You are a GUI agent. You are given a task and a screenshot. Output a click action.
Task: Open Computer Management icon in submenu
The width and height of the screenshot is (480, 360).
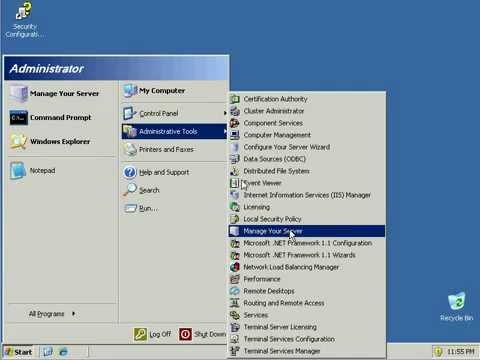pos(235,135)
